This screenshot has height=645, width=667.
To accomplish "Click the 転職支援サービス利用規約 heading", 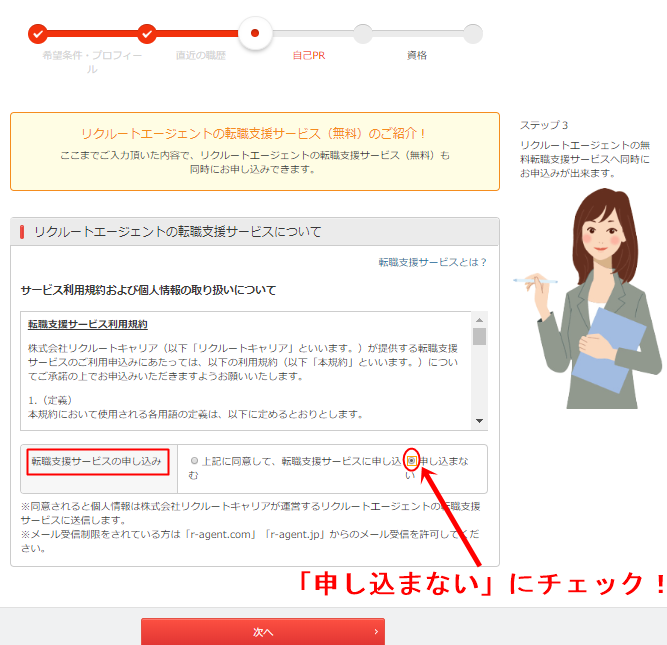I will [x=88, y=325].
